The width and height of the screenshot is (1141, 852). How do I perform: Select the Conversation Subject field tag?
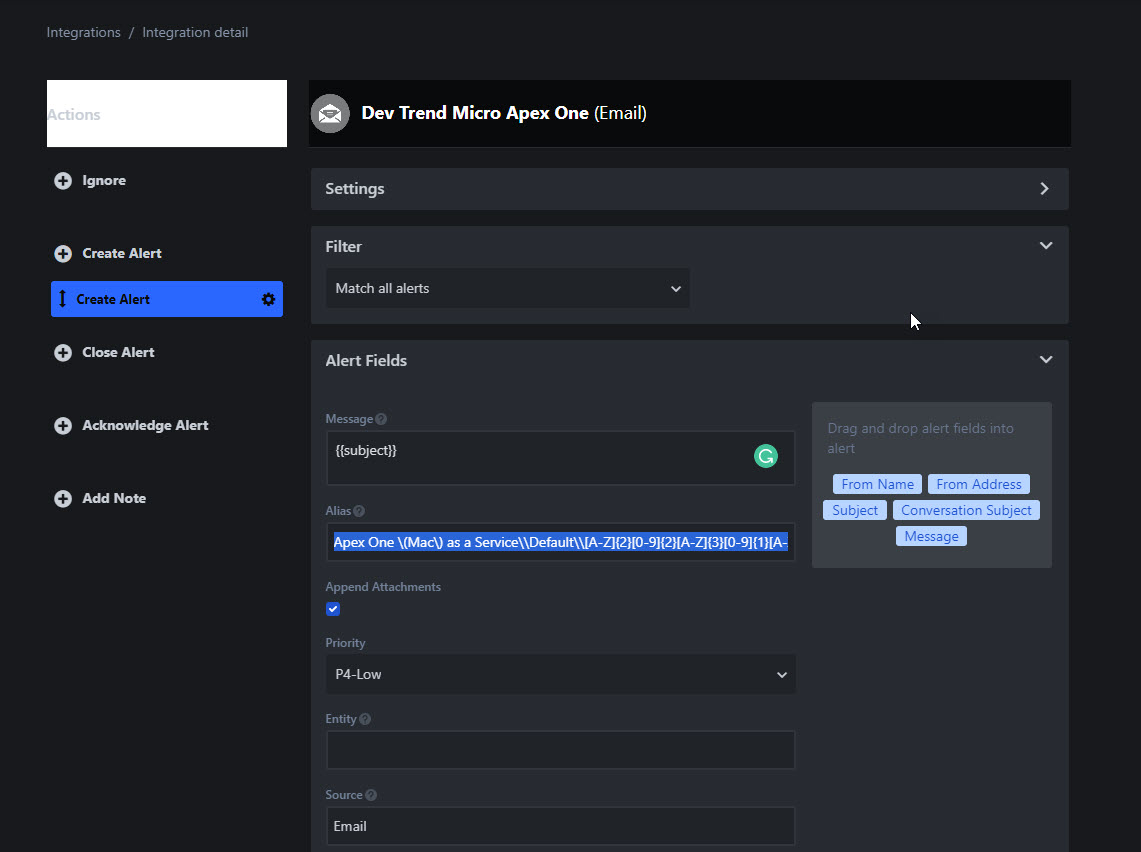point(966,510)
